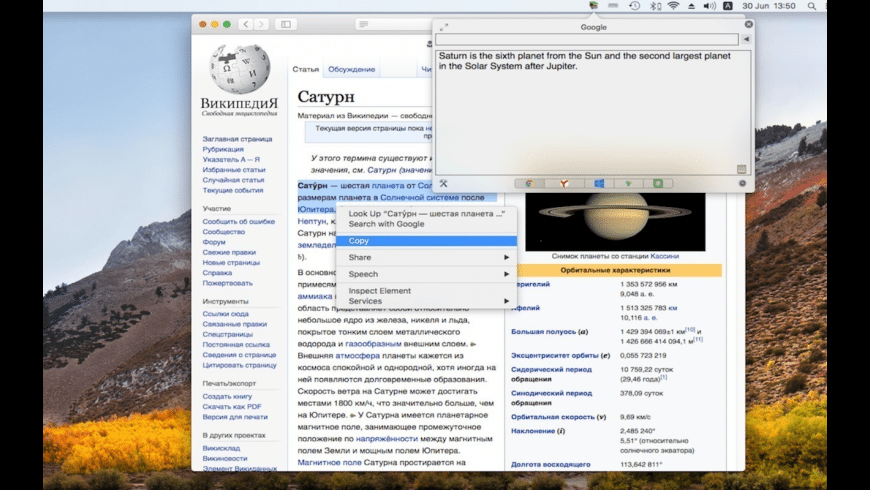Screen dimensions: 870x490
Task: Choose Search with Google menu item
Action: [x=386, y=224]
